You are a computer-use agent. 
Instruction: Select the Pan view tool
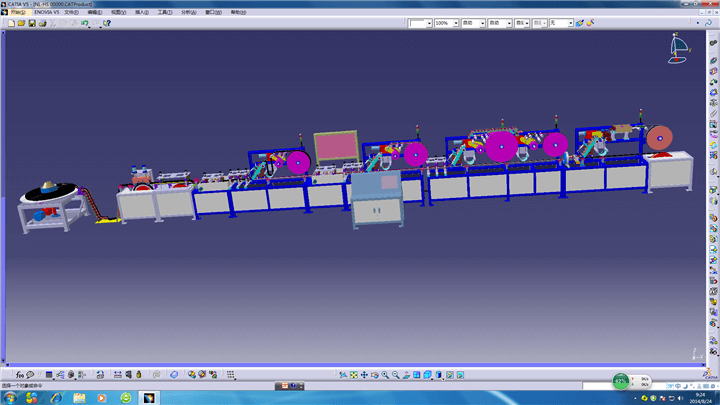[x=364, y=374]
